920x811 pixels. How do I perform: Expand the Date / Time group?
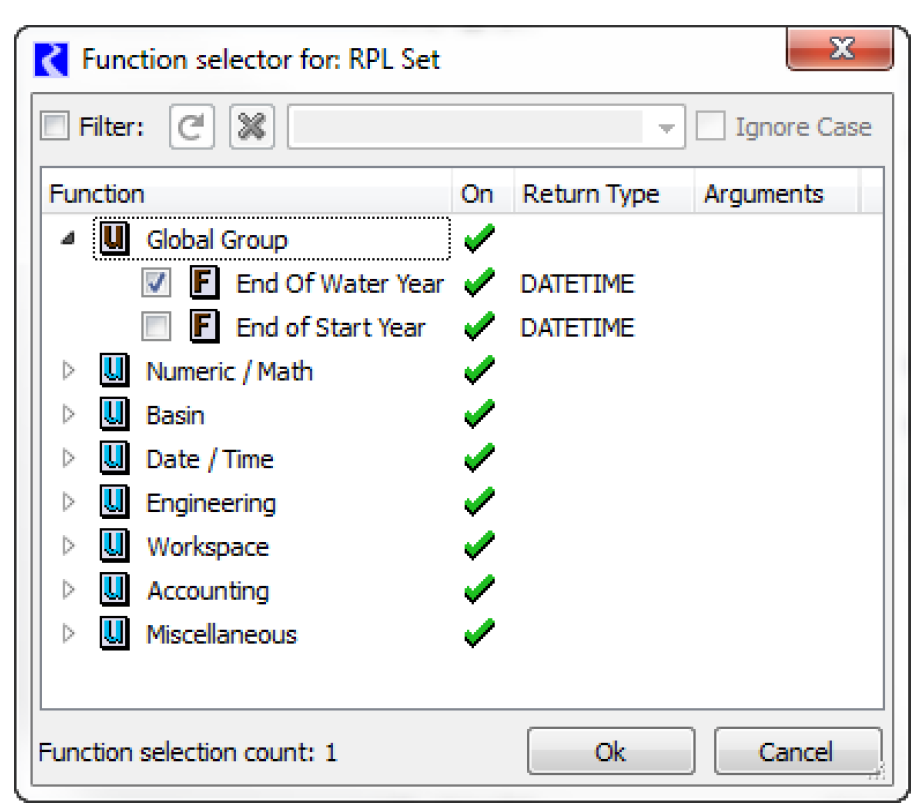pos(68,459)
